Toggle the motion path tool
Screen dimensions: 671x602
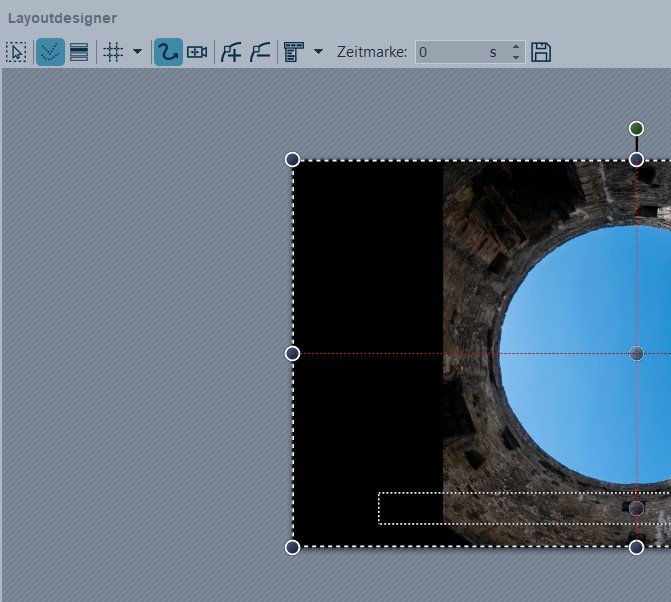[168, 52]
